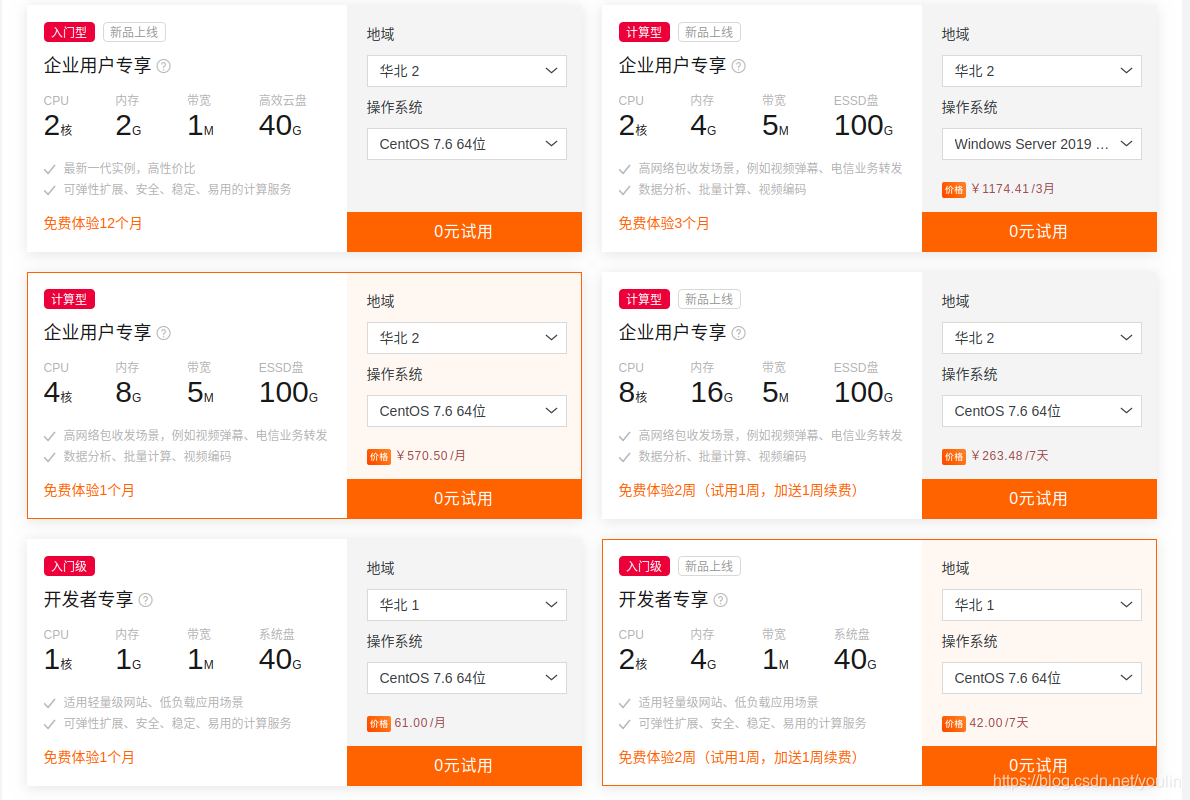The image size is (1190, 800).
Task: Click help icon beside 企业用户专享 in 2核4G 计算型 card
Action: tap(738, 66)
